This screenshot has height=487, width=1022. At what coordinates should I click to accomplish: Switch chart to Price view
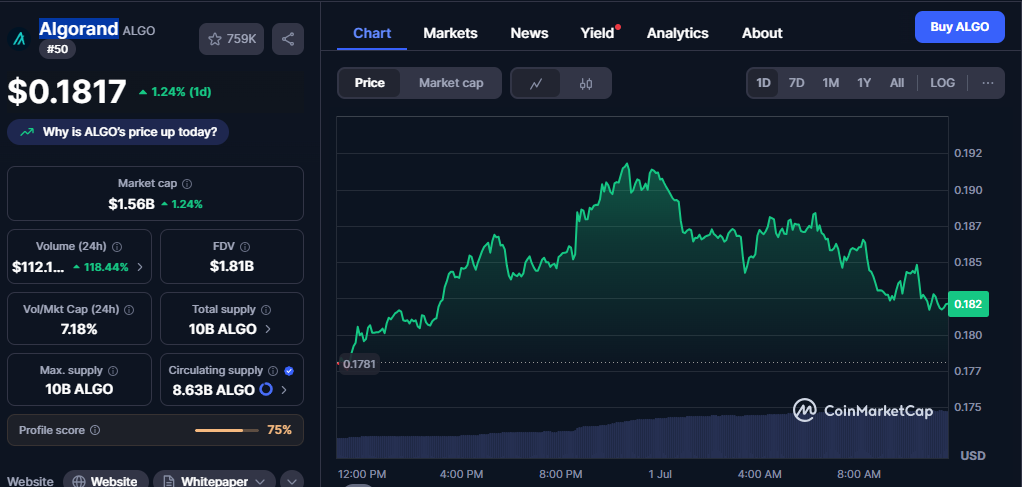tap(370, 83)
